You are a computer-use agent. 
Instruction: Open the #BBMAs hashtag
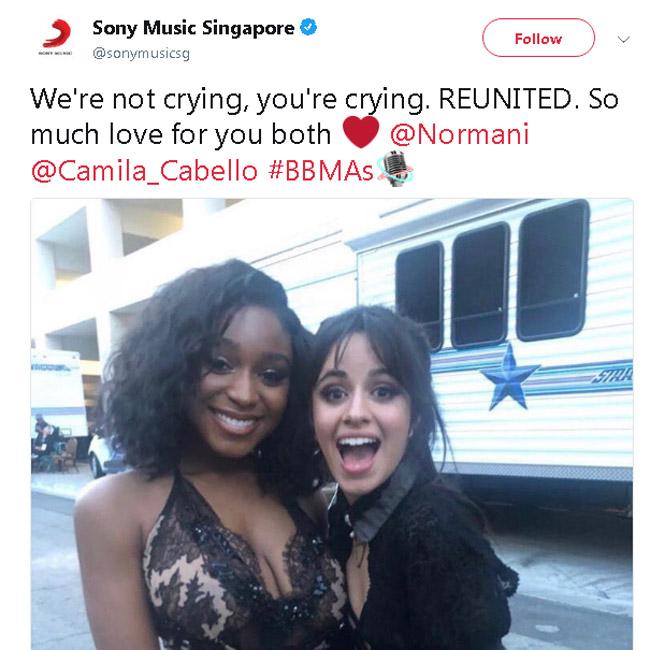pos(321,171)
